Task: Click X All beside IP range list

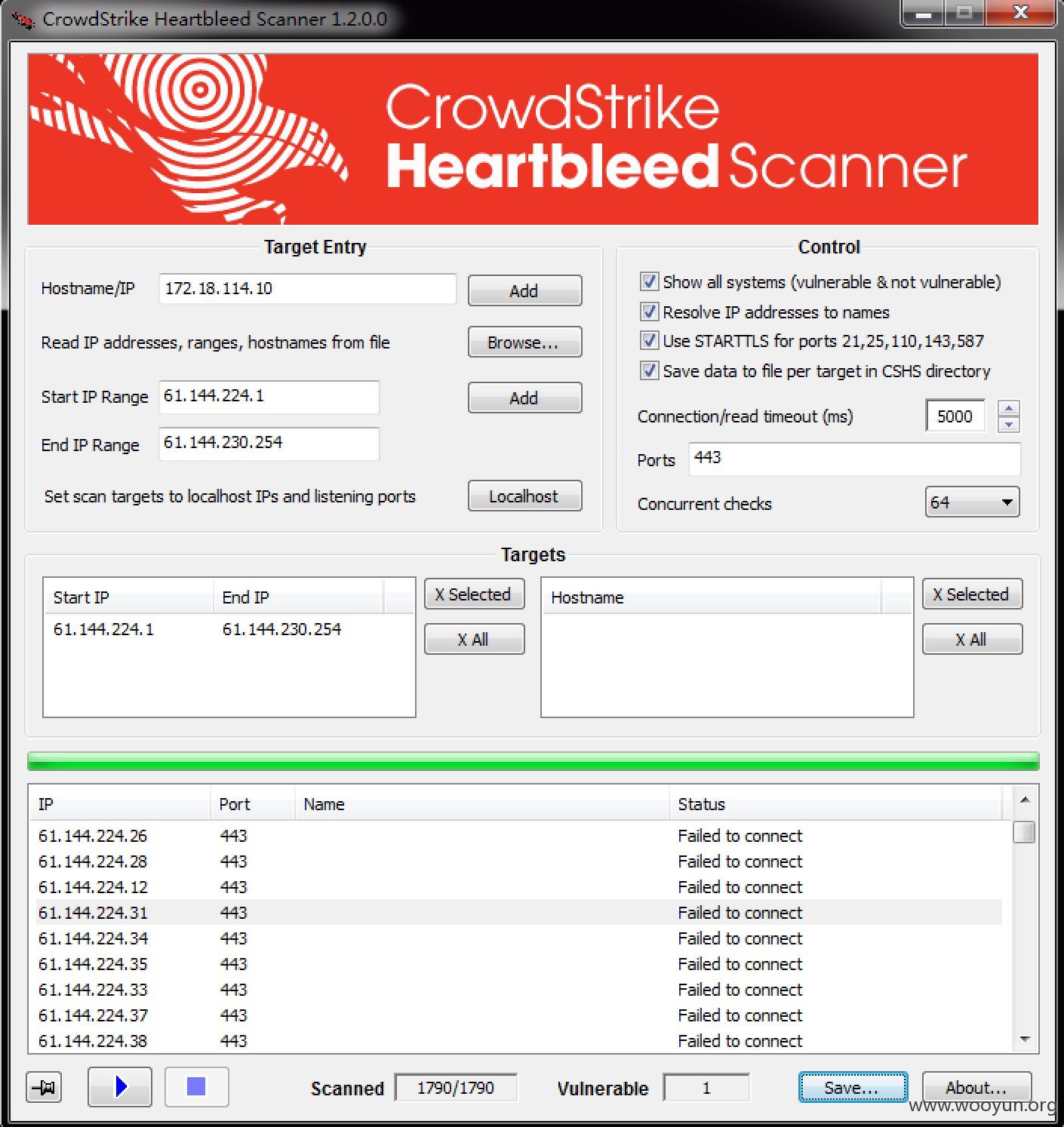Action: pos(474,639)
